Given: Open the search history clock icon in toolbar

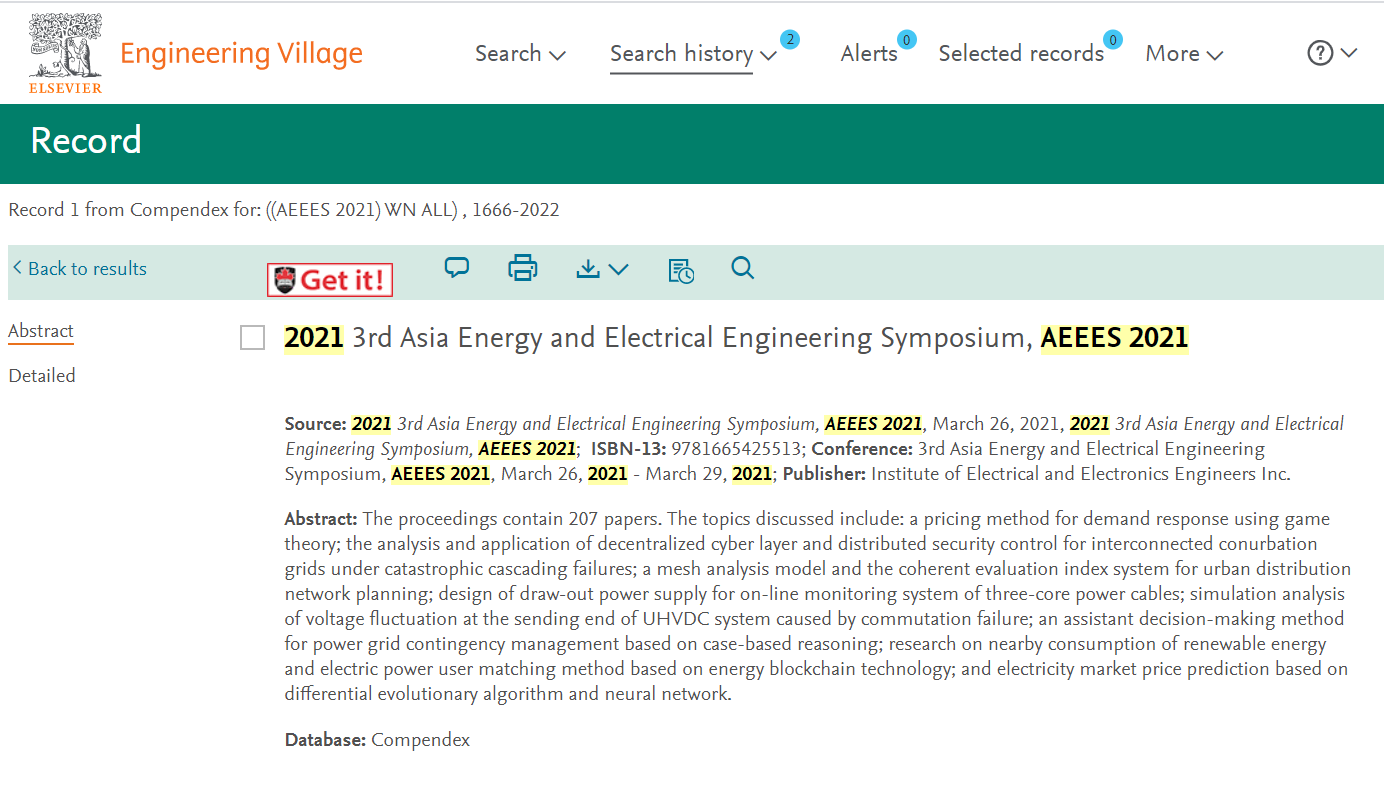Looking at the screenshot, I should tap(681, 270).
